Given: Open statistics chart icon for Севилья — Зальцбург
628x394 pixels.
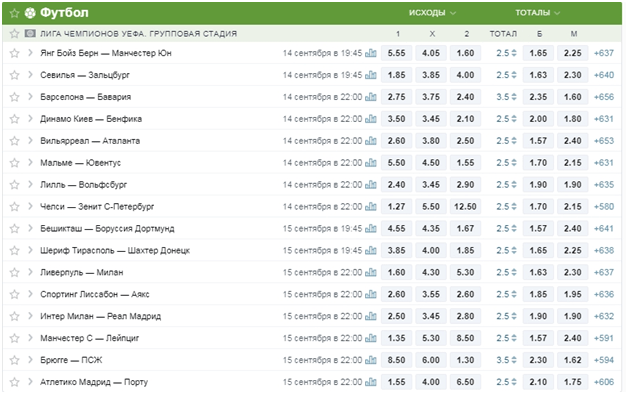Looking at the screenshot, I should [x=371, y=75].
